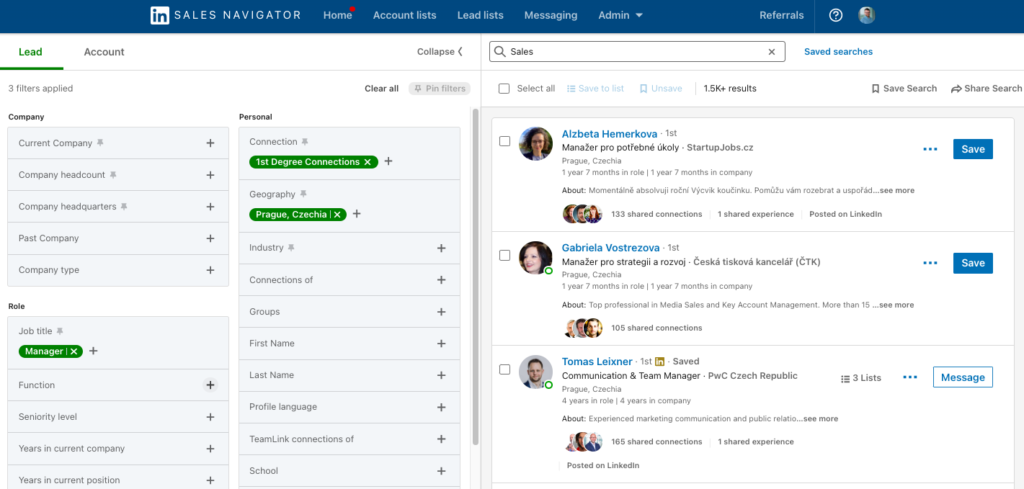The width and height of the screenshot is (1024, 489).
Task: Open the Admin dropdown menu
Action: coord(620,15)
